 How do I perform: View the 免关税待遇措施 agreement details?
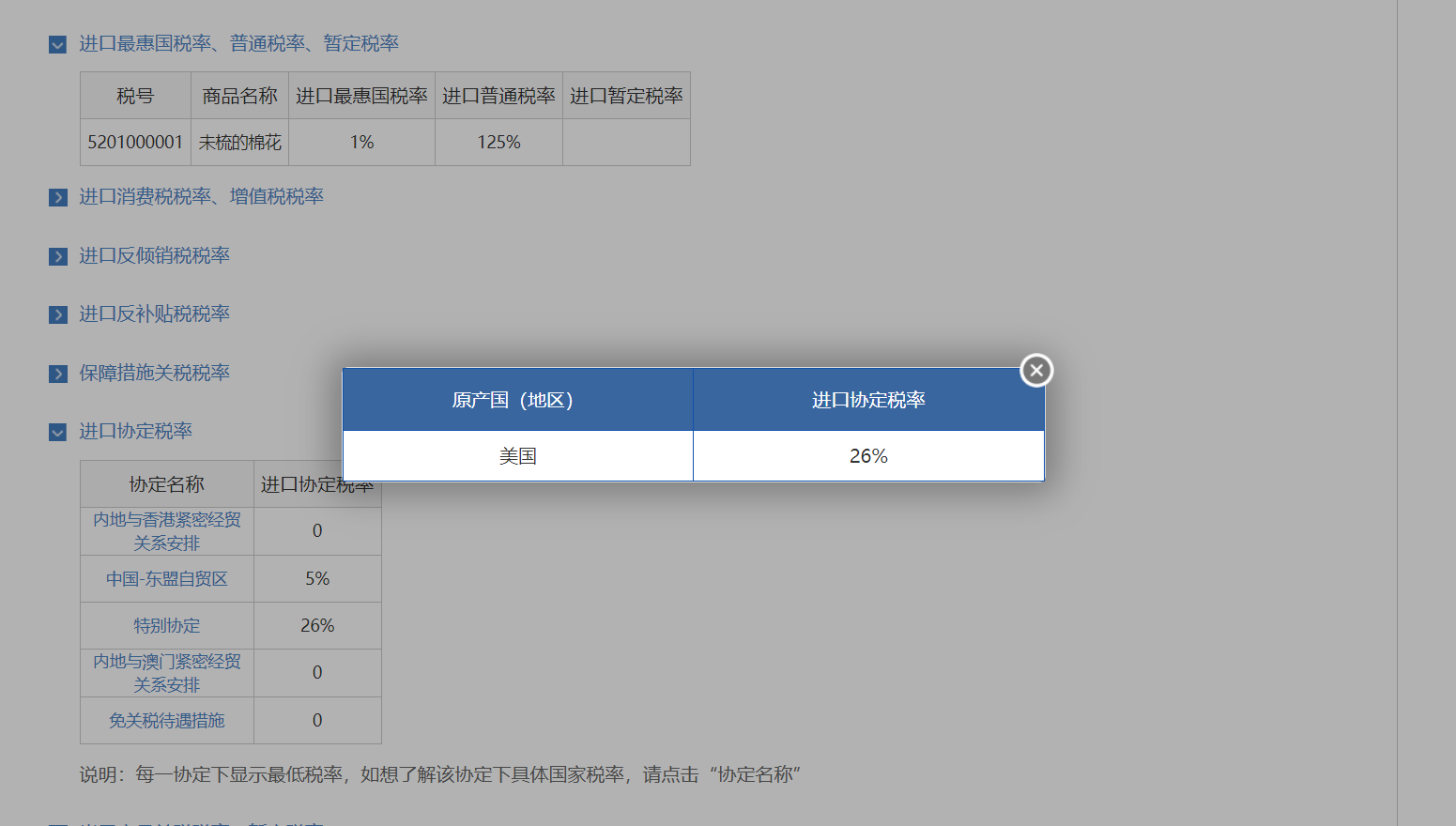(x=167, y=721)
